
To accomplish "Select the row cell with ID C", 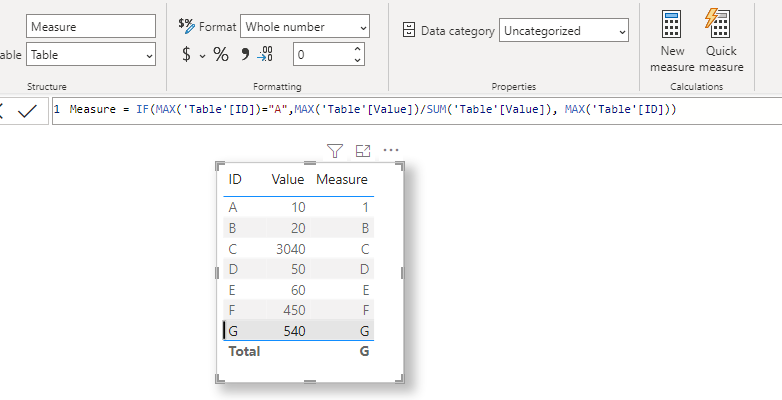I will pos(233,249).
